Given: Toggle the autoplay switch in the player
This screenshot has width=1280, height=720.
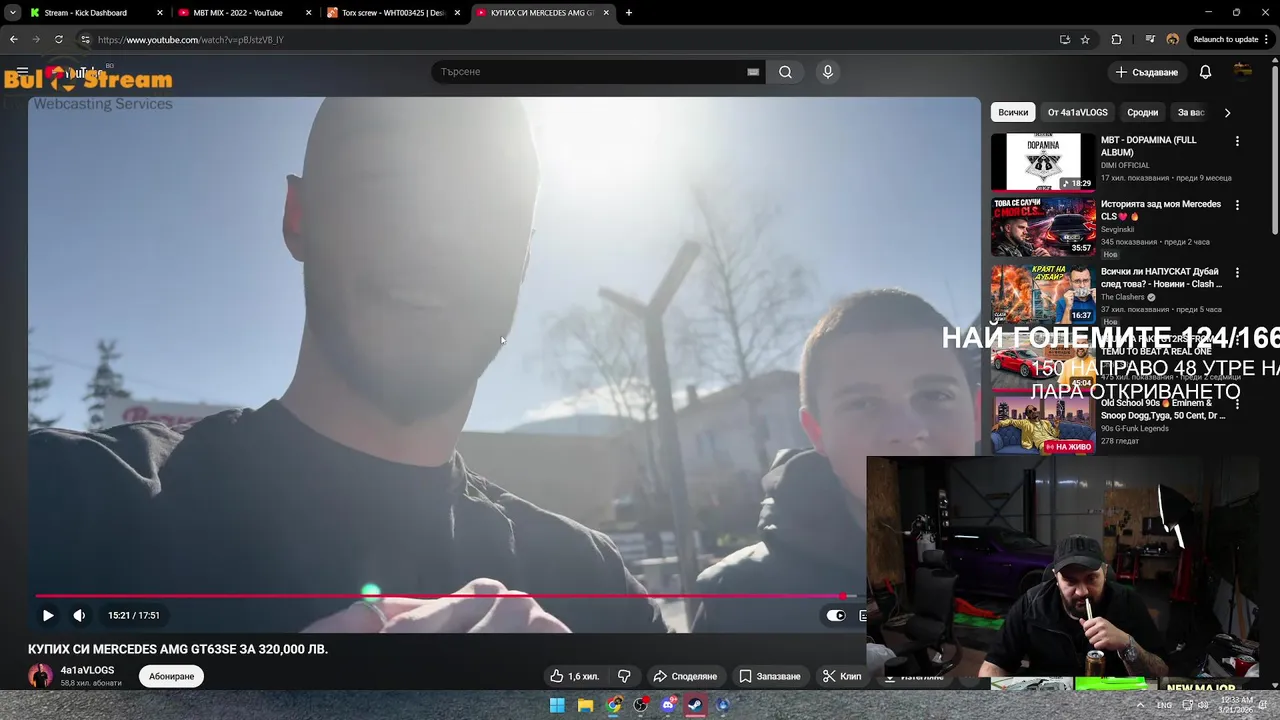Looking at the screenshot, I should click(x=835, y=615).
